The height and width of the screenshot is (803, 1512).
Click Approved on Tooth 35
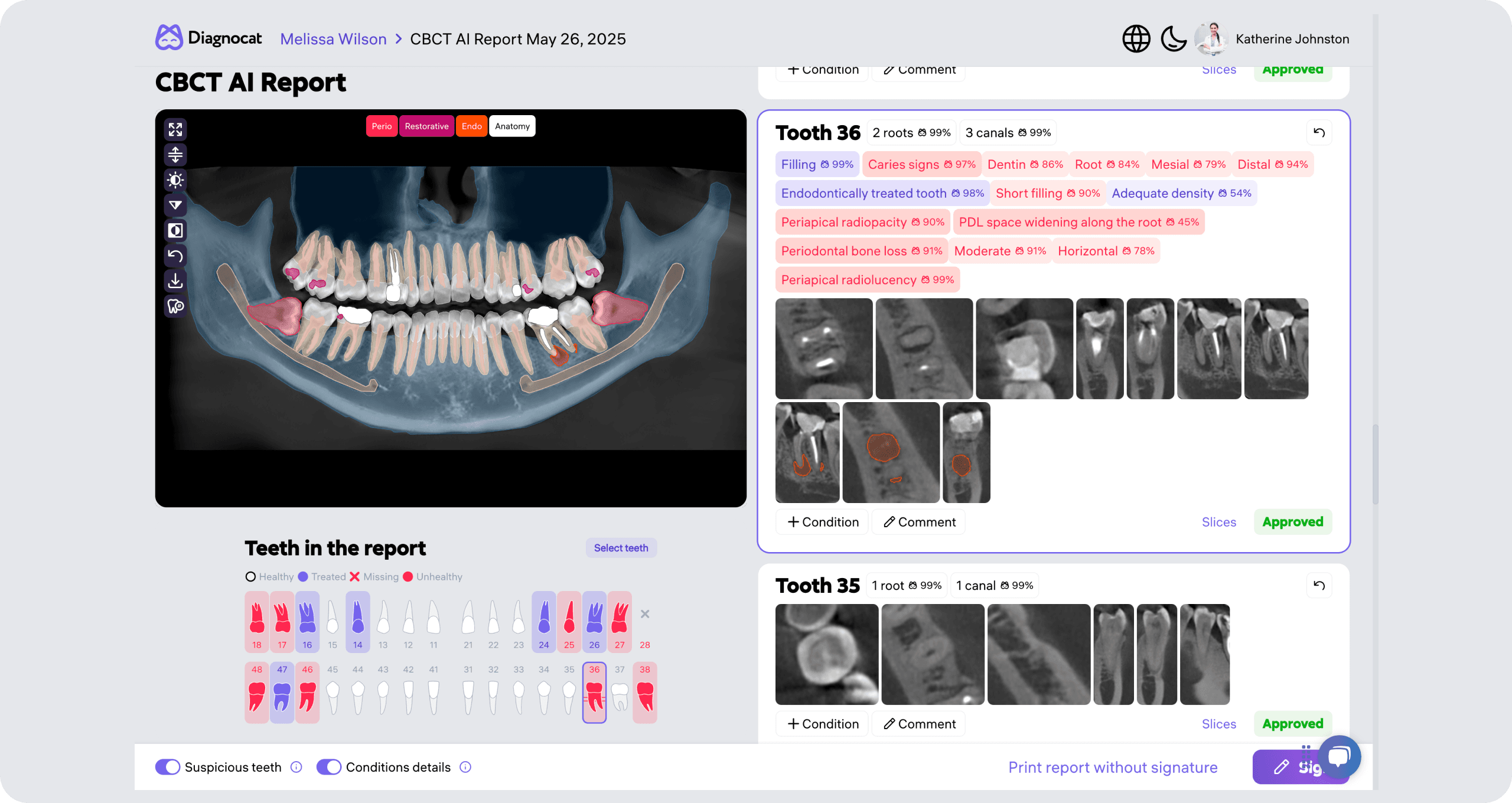(x=1293, y=724)
